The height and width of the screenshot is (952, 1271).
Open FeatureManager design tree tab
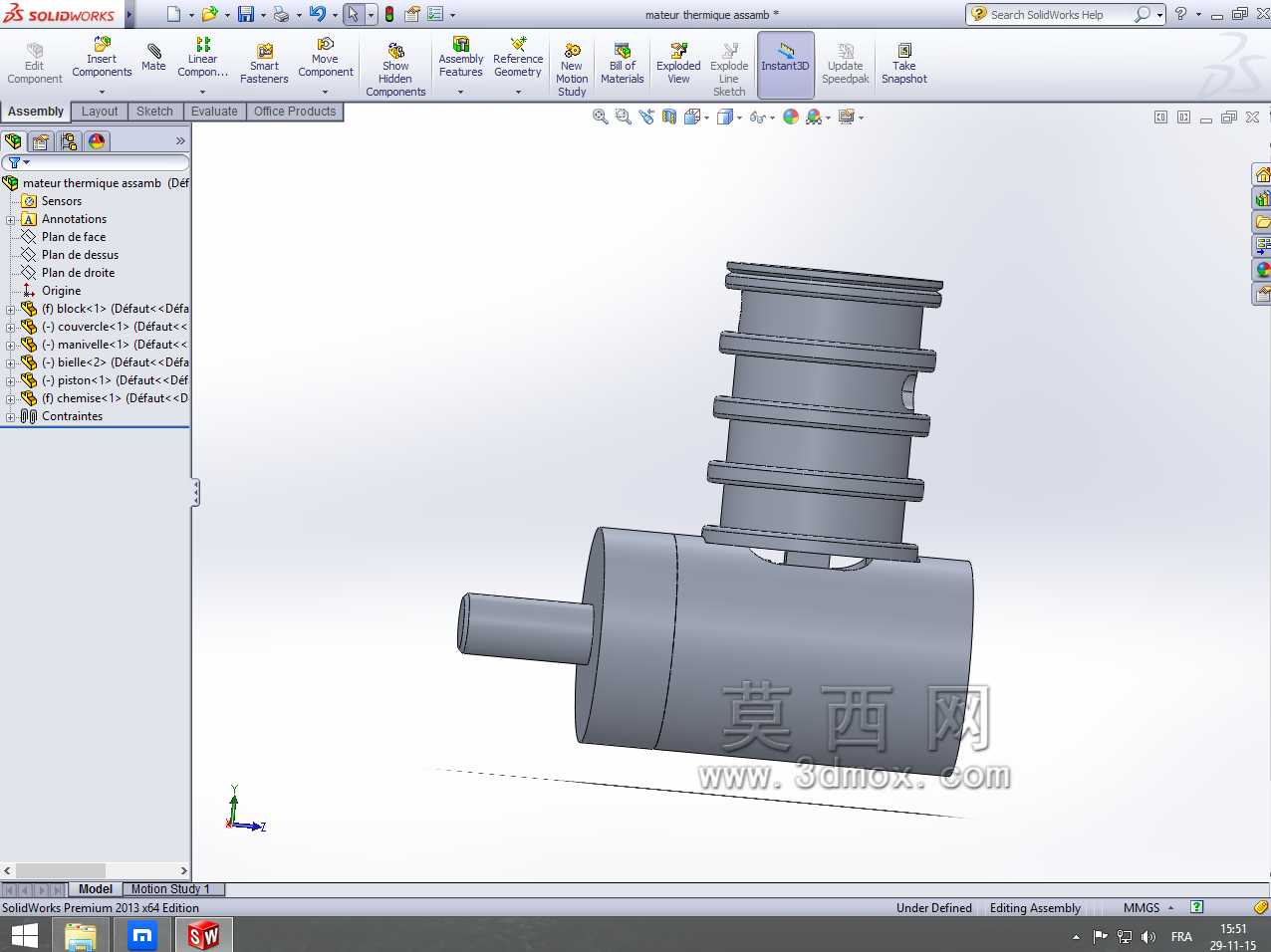14,141
